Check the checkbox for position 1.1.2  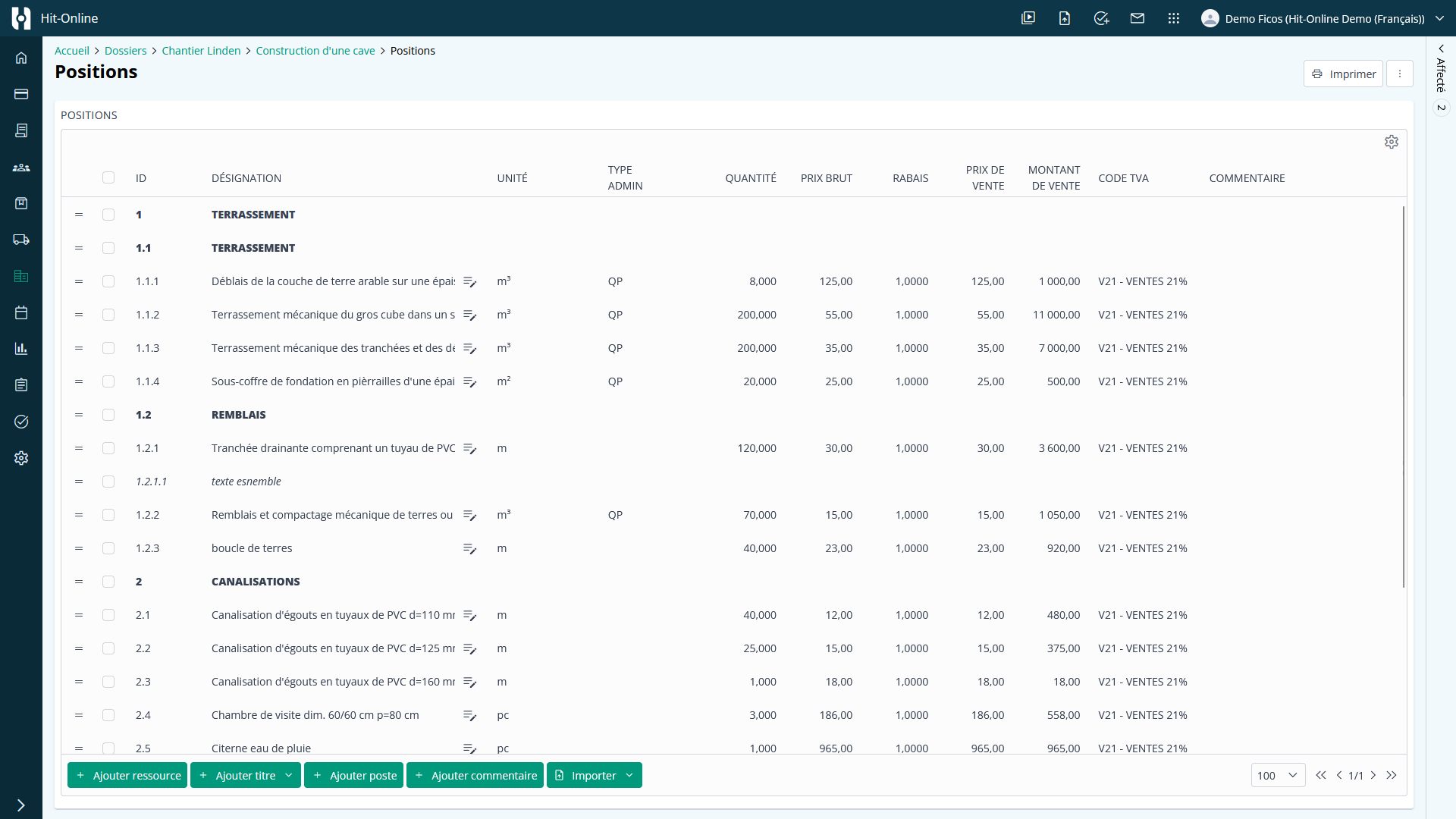click(x=108, y=315)
